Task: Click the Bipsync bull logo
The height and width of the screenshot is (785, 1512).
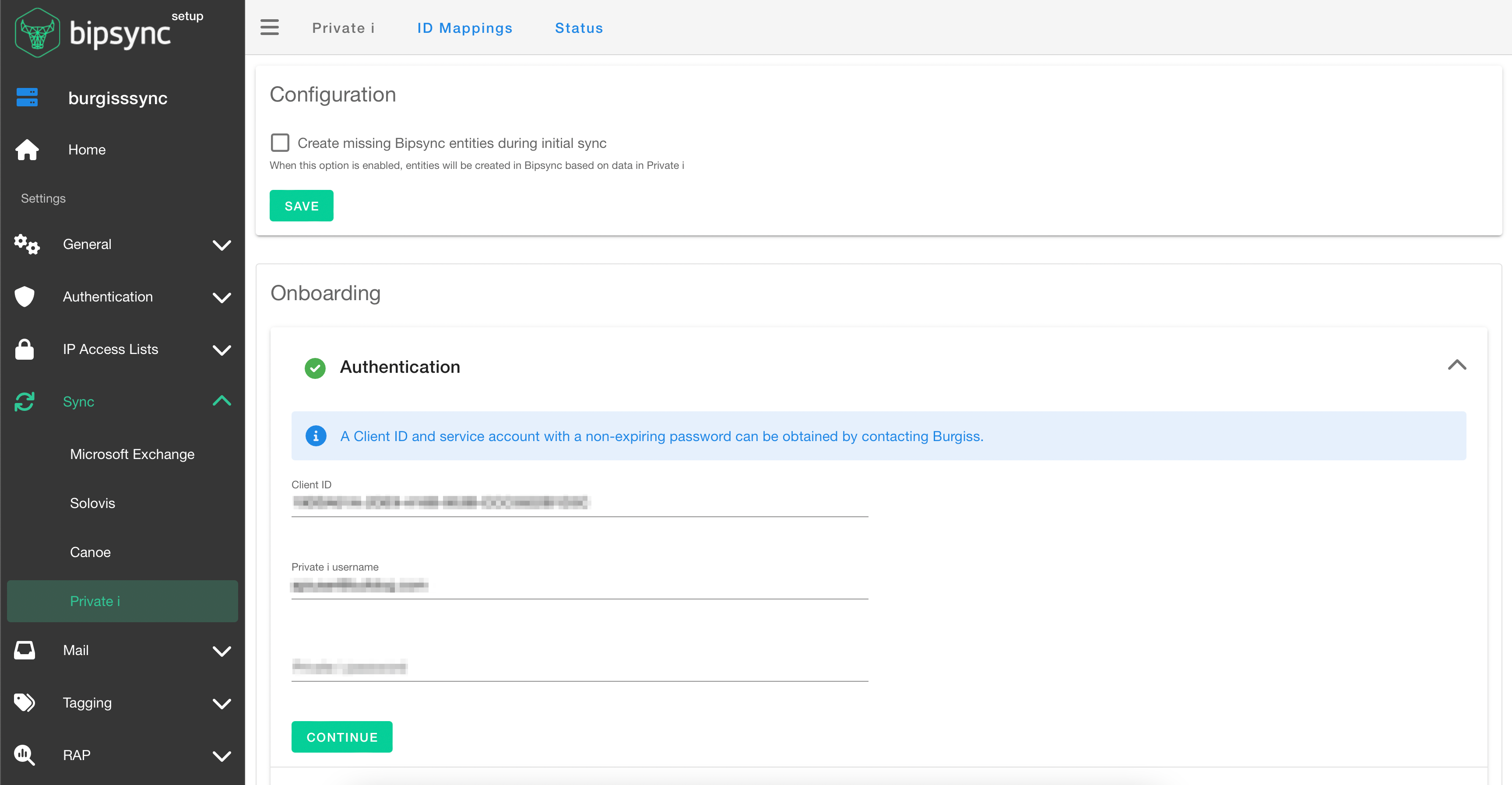Action: point(37,33)
